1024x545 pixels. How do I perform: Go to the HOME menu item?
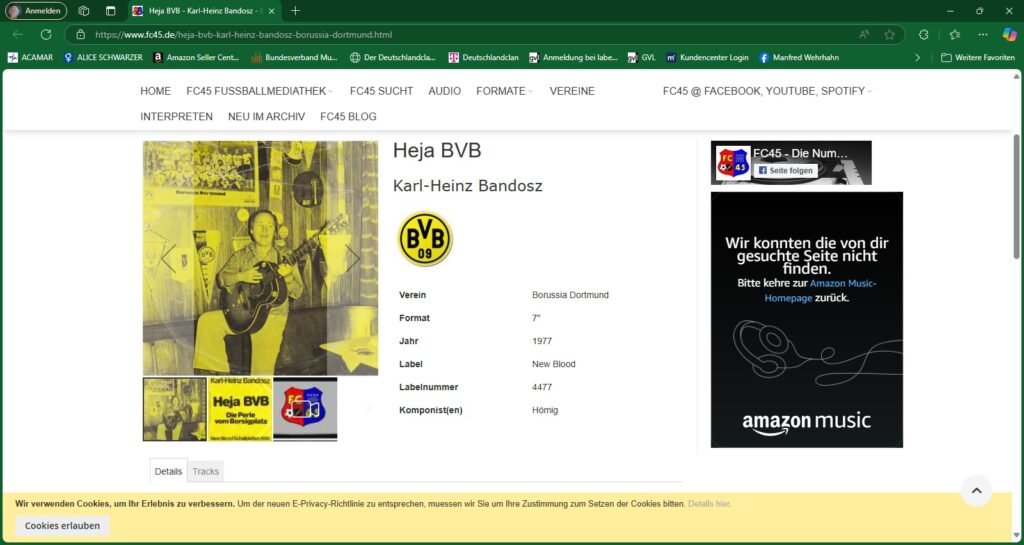[155, 91]
